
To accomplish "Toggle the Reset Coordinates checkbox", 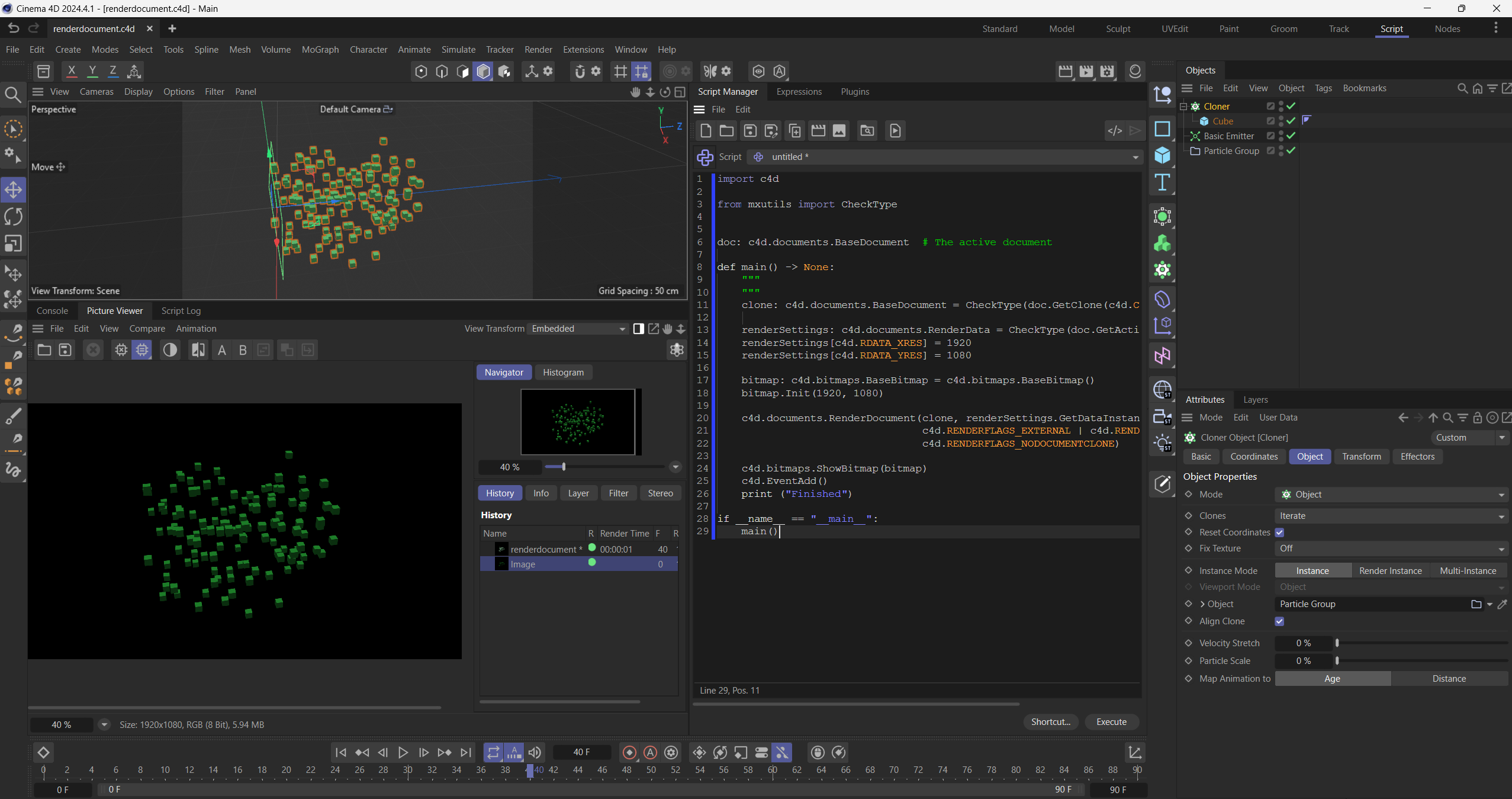I will (x=1279, y=532).
